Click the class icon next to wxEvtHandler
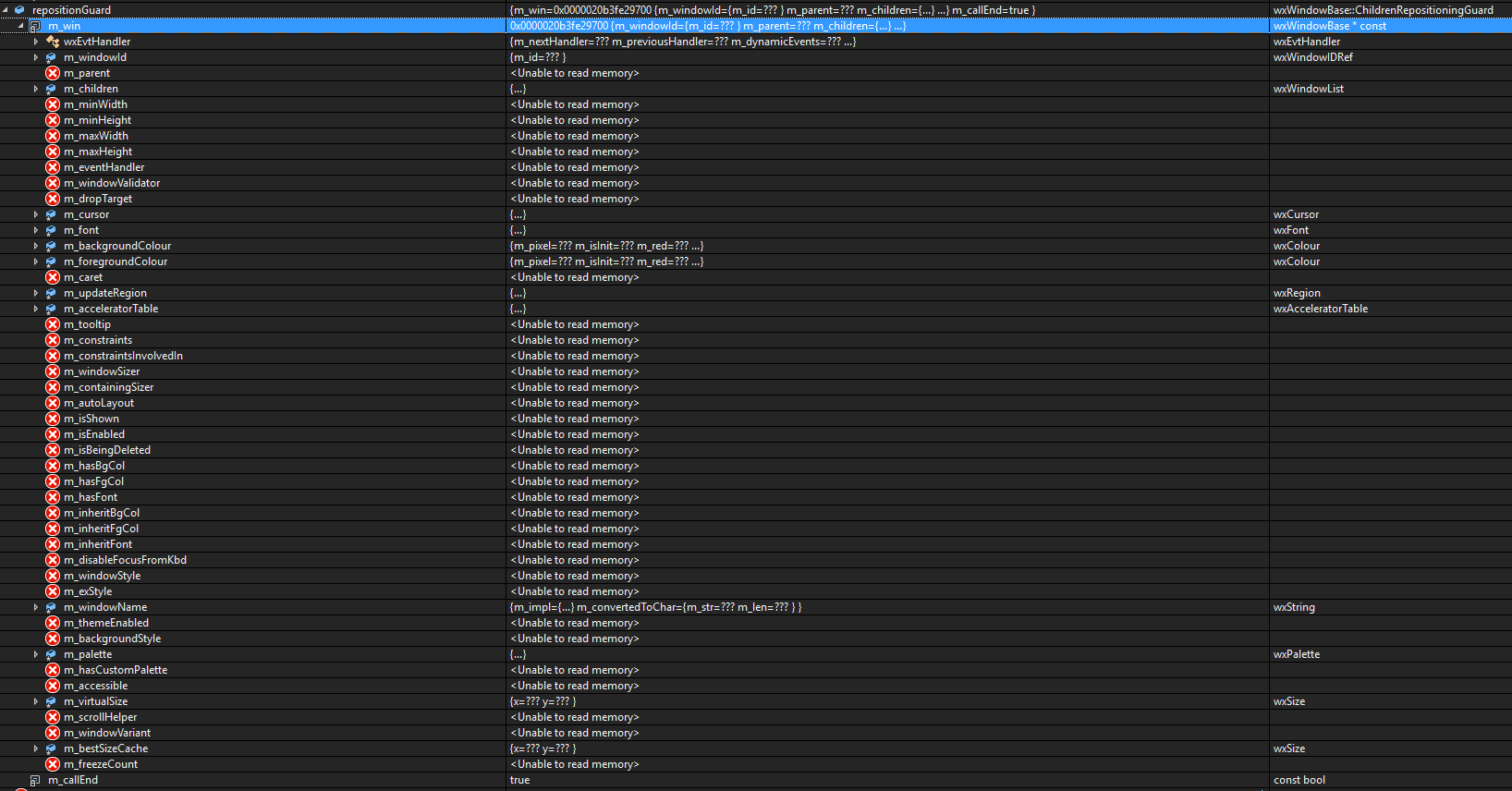Viewport: 1512px width, 791px height. [x=53, y=42]
